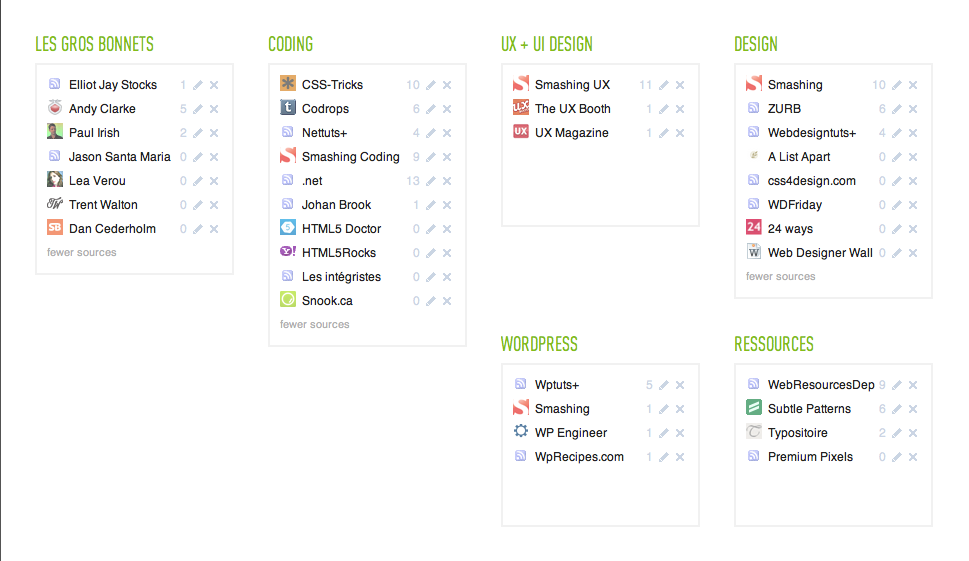Remove the CSS-Tricks source with its X
The height and width of the screenshot is (561, 969).
point(447,85)
